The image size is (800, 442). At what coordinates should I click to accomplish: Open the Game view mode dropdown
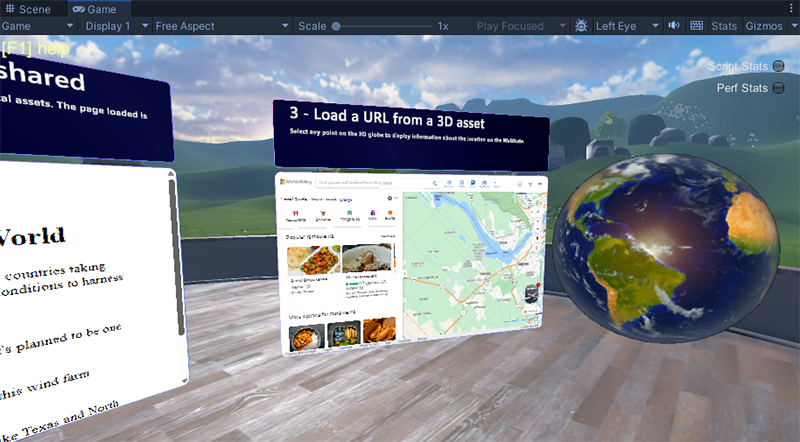click(38, 26)
